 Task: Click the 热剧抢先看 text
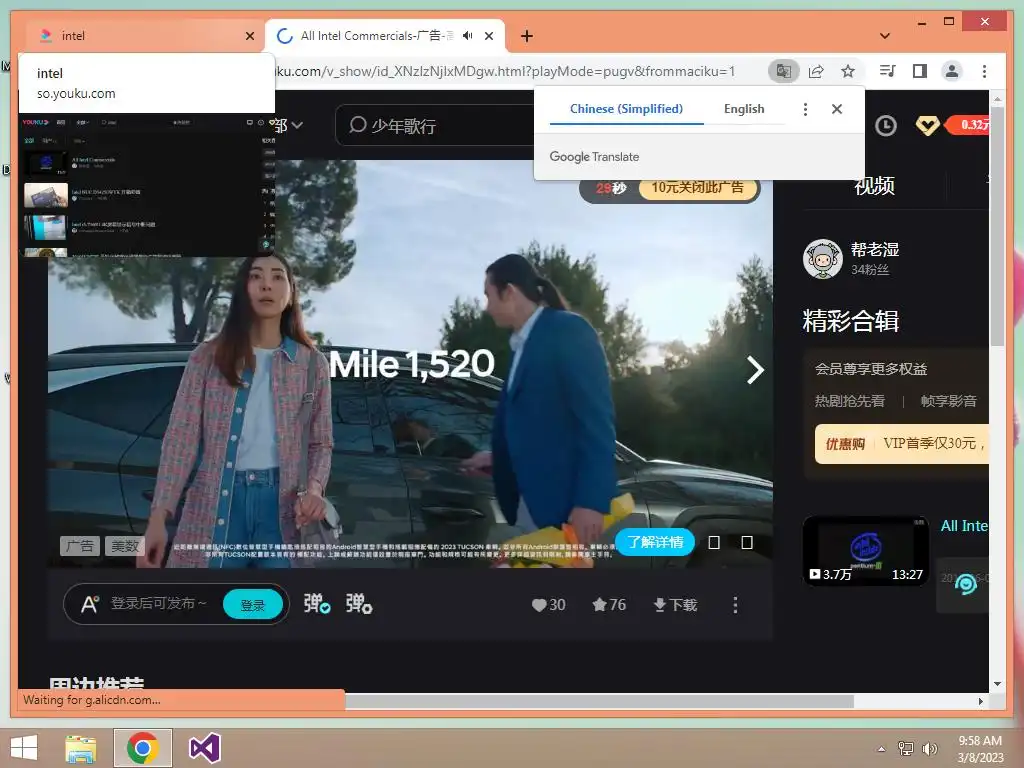coord(850,401)
